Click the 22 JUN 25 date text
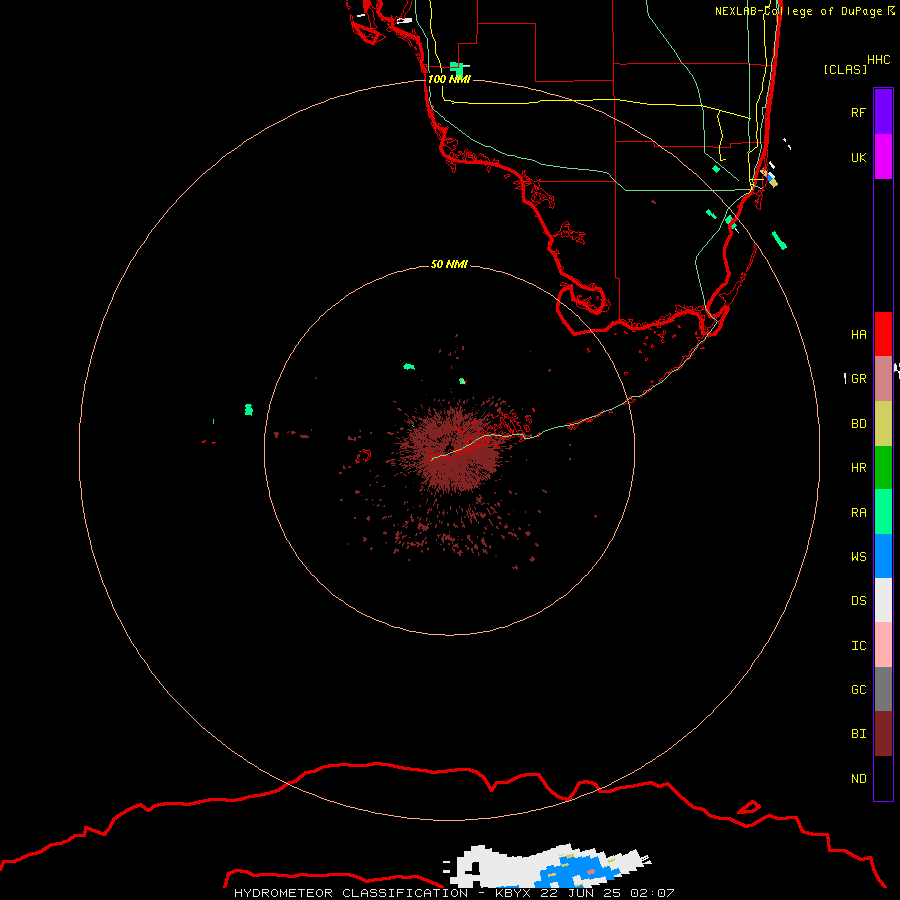 tap(581, 893)
